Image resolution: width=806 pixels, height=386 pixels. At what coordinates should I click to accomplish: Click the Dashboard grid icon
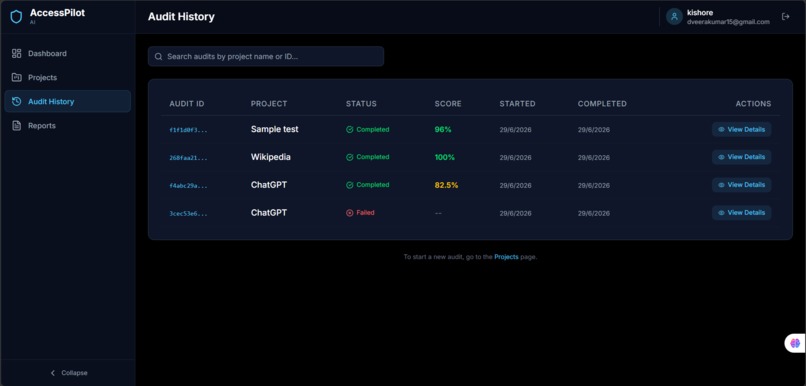16,53
